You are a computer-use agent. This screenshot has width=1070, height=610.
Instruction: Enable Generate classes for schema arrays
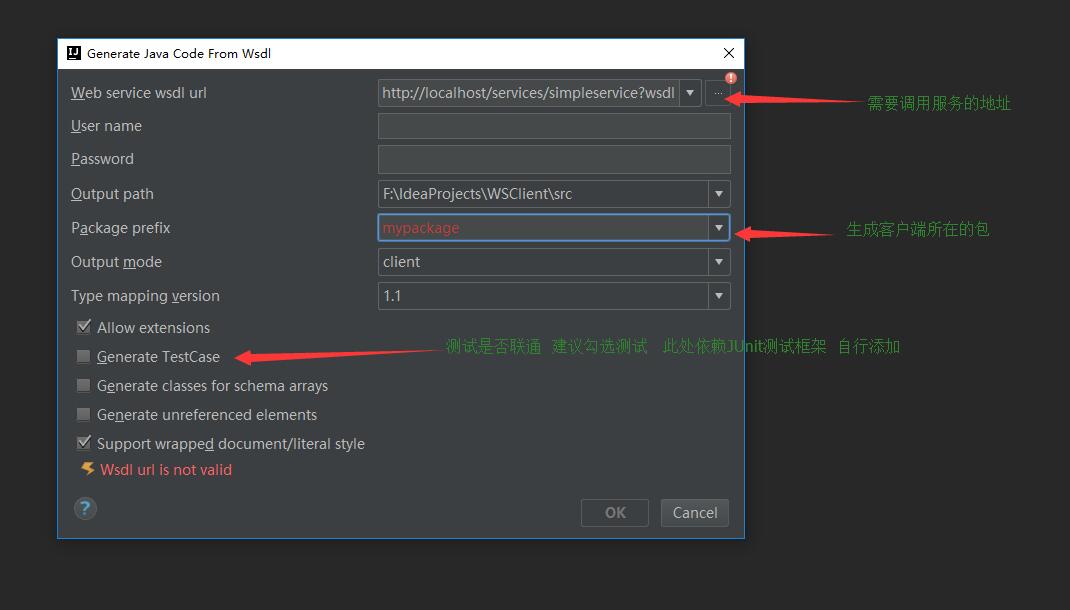point(83,386)
